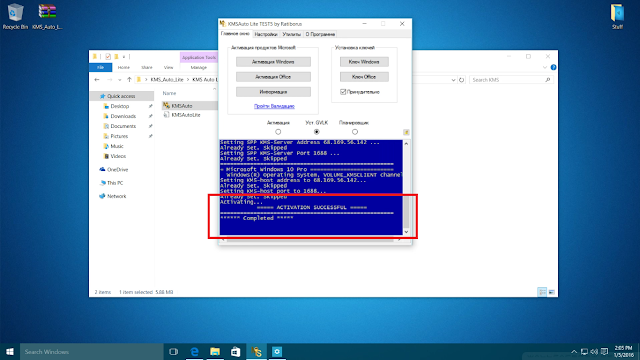Click the Microsoft Edge taskbar icon
This screenshot has height=360, width=640.
tap(195, 351)
